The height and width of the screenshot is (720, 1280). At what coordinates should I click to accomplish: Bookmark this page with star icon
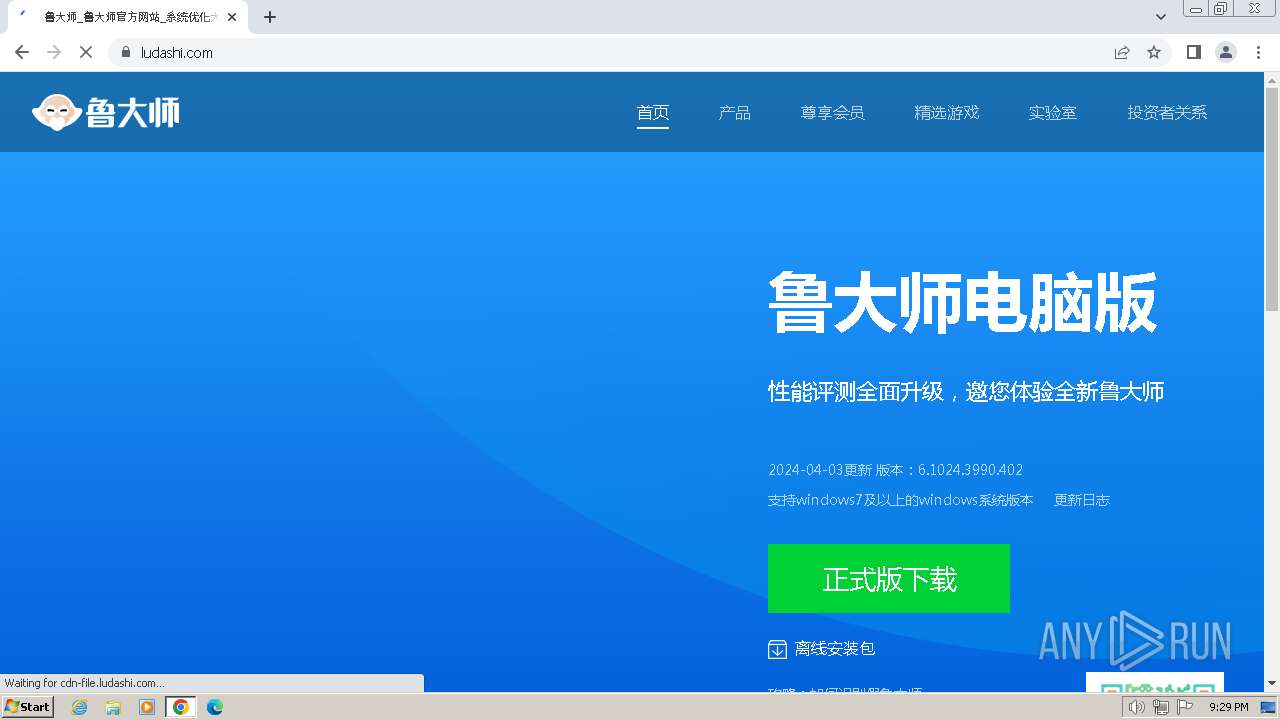click(x=1154, y=52)
